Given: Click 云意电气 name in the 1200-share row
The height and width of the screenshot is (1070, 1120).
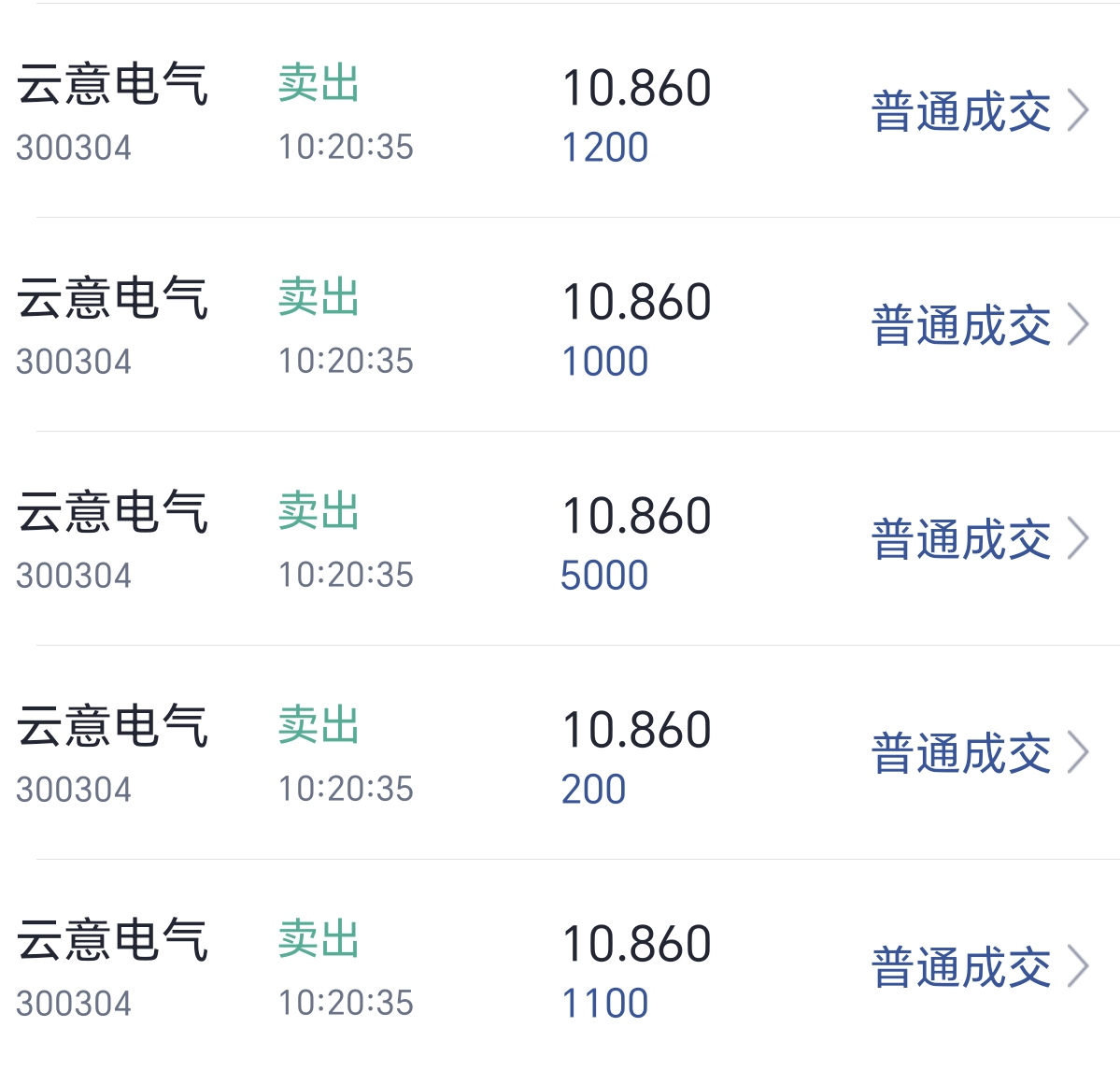Looking at the screenshot, I should click(112, 84).
